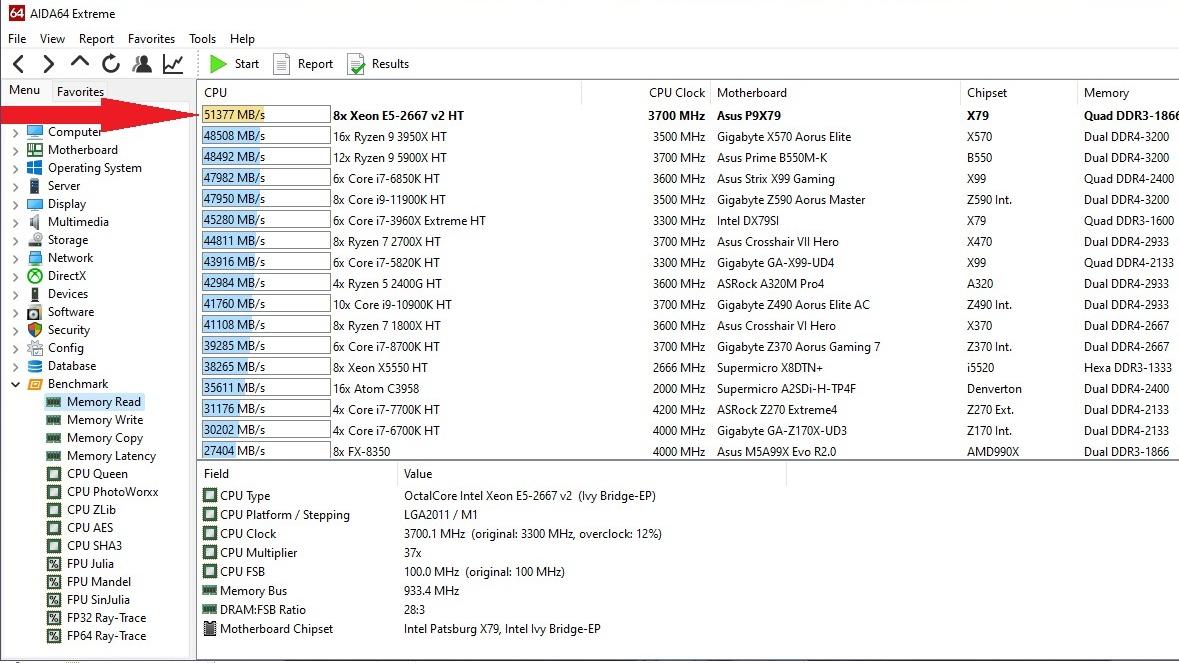Click the DirectX Xbox icon
The width and height of the screenshot is (1179, 663).
pos(35,276)
